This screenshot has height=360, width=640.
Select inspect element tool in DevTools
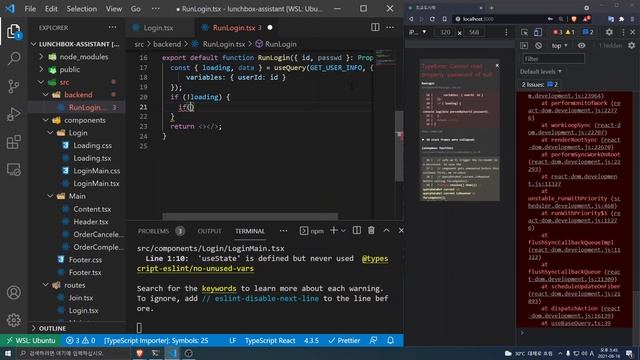(524, 32)
